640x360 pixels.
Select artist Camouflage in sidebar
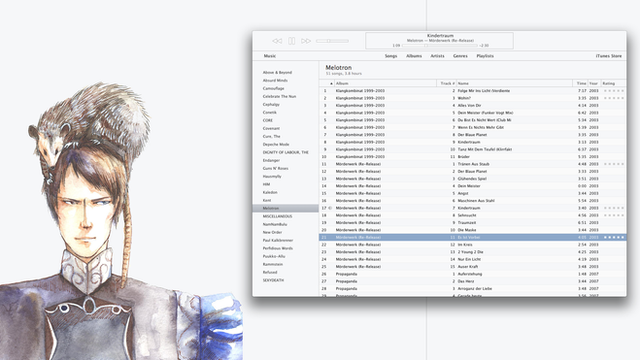tap(273, 89)
